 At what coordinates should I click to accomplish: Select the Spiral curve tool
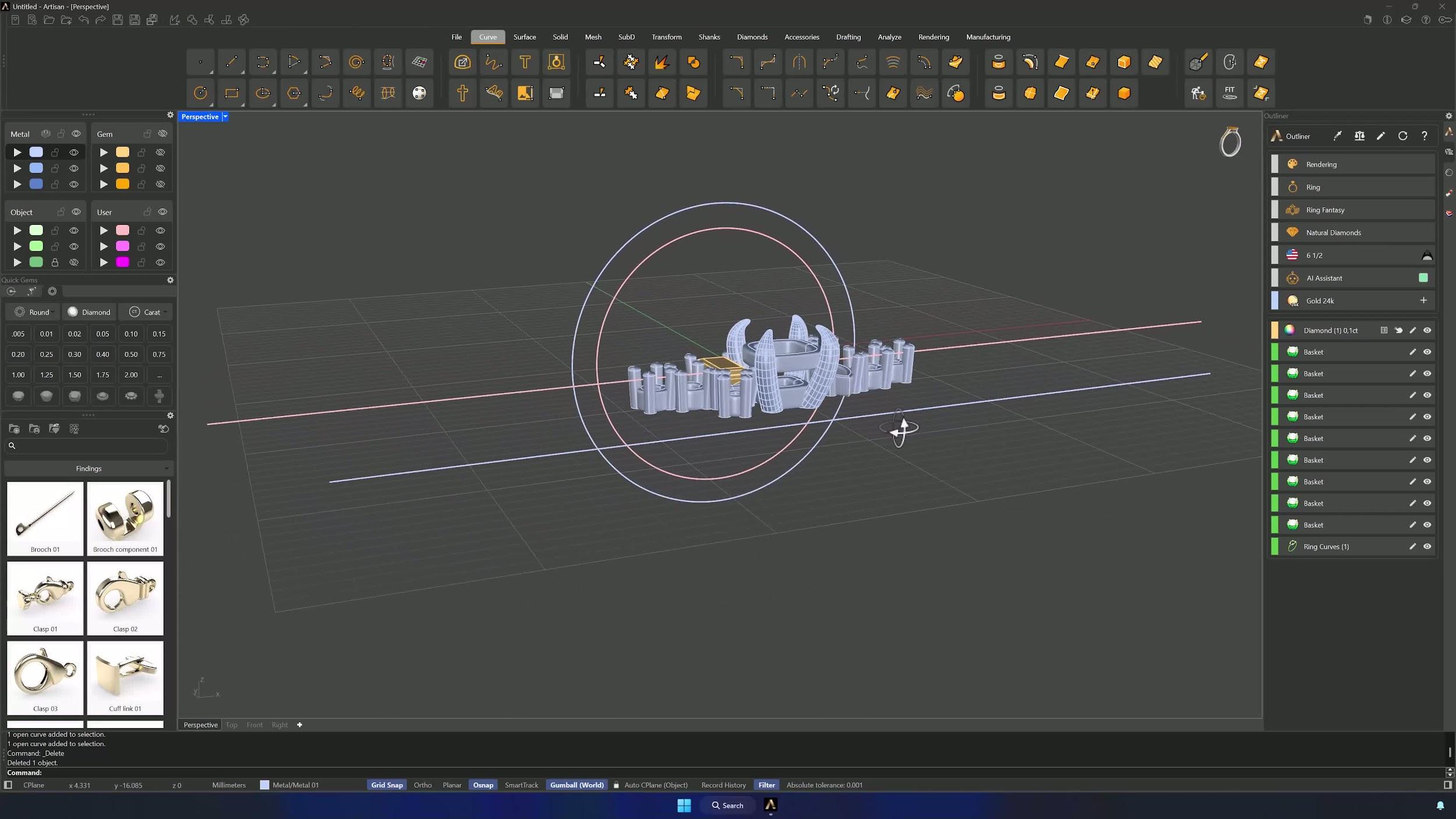click(x=356, y=62)
